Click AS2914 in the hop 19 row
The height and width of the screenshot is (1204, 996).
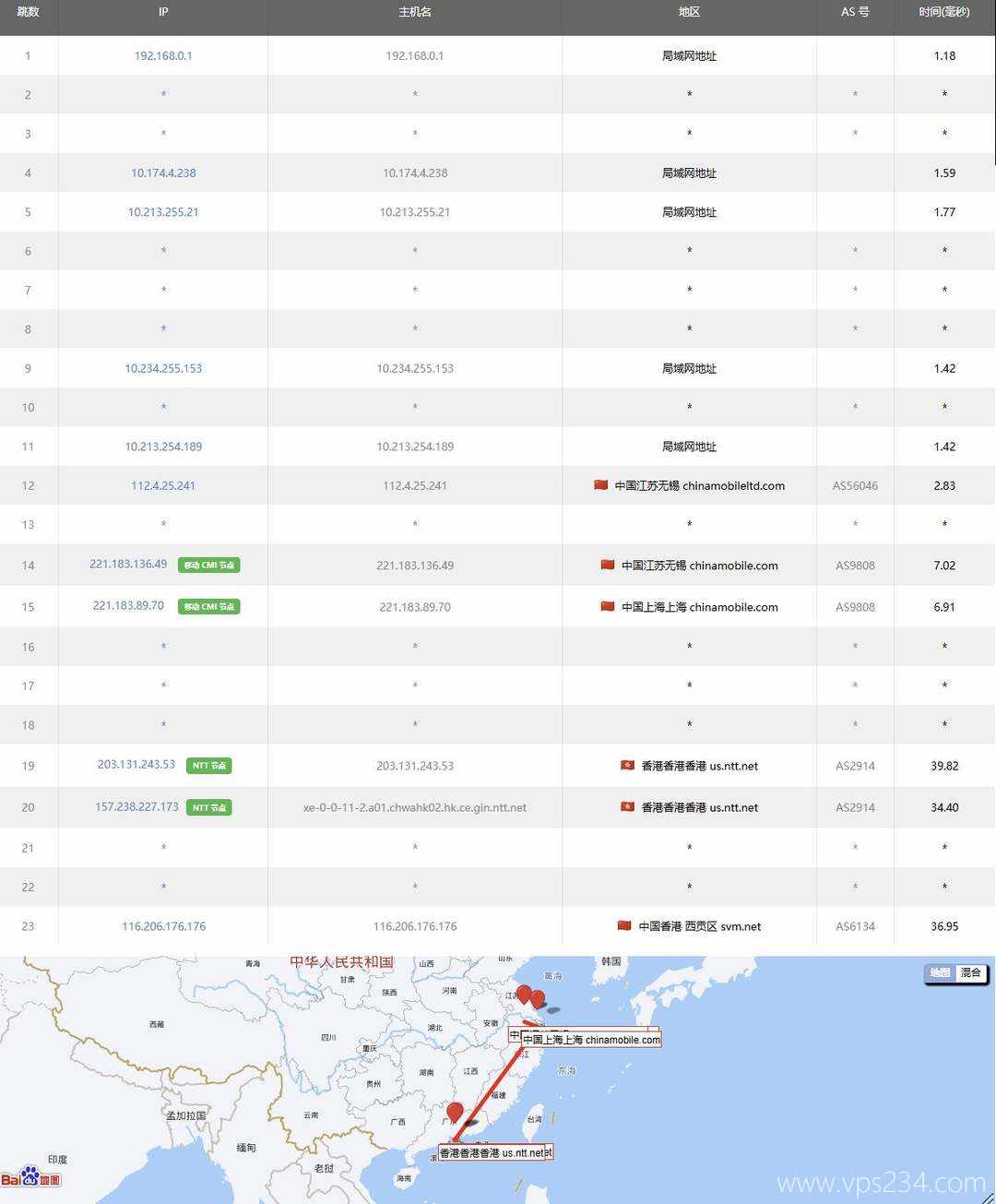(x=855, y=766)
